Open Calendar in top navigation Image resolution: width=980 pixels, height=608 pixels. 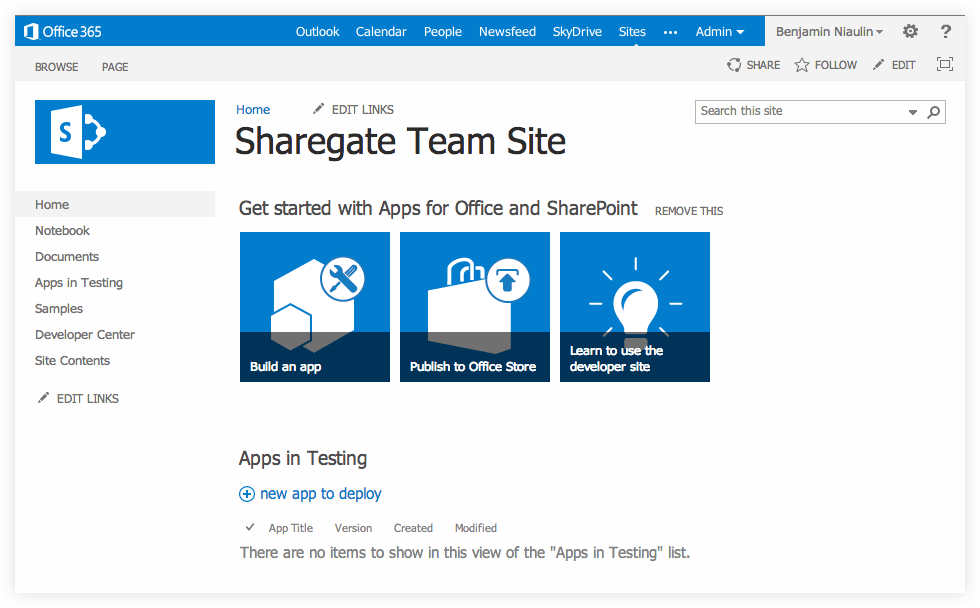click(381, 31)
